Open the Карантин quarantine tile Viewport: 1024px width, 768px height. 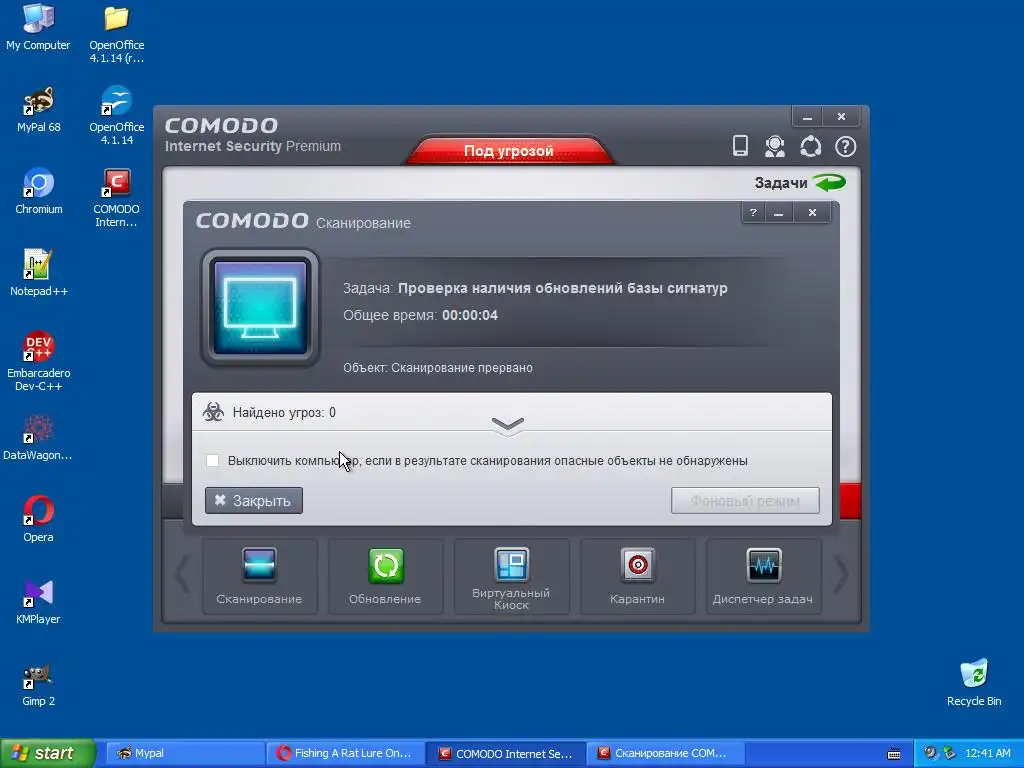pos(637,576)
